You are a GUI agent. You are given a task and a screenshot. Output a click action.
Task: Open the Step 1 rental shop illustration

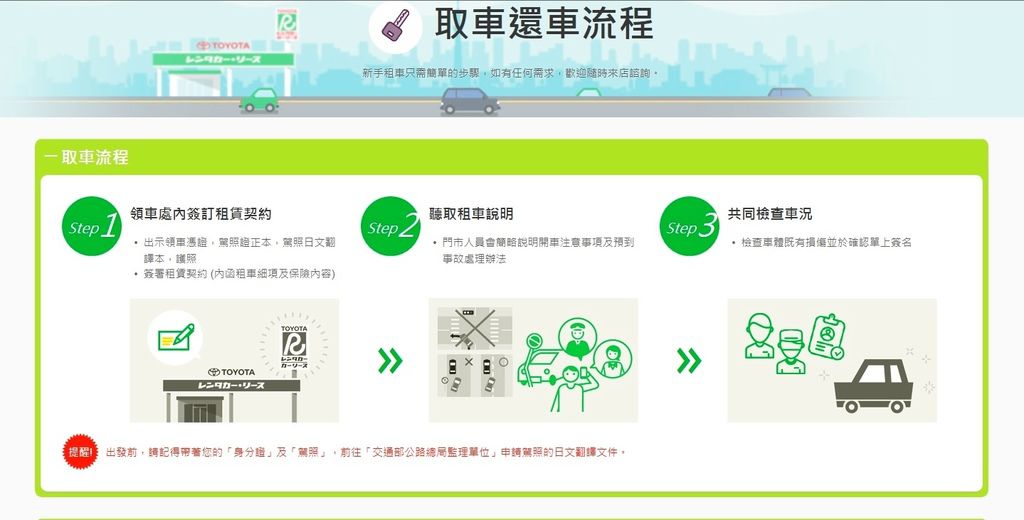point(234,361)
